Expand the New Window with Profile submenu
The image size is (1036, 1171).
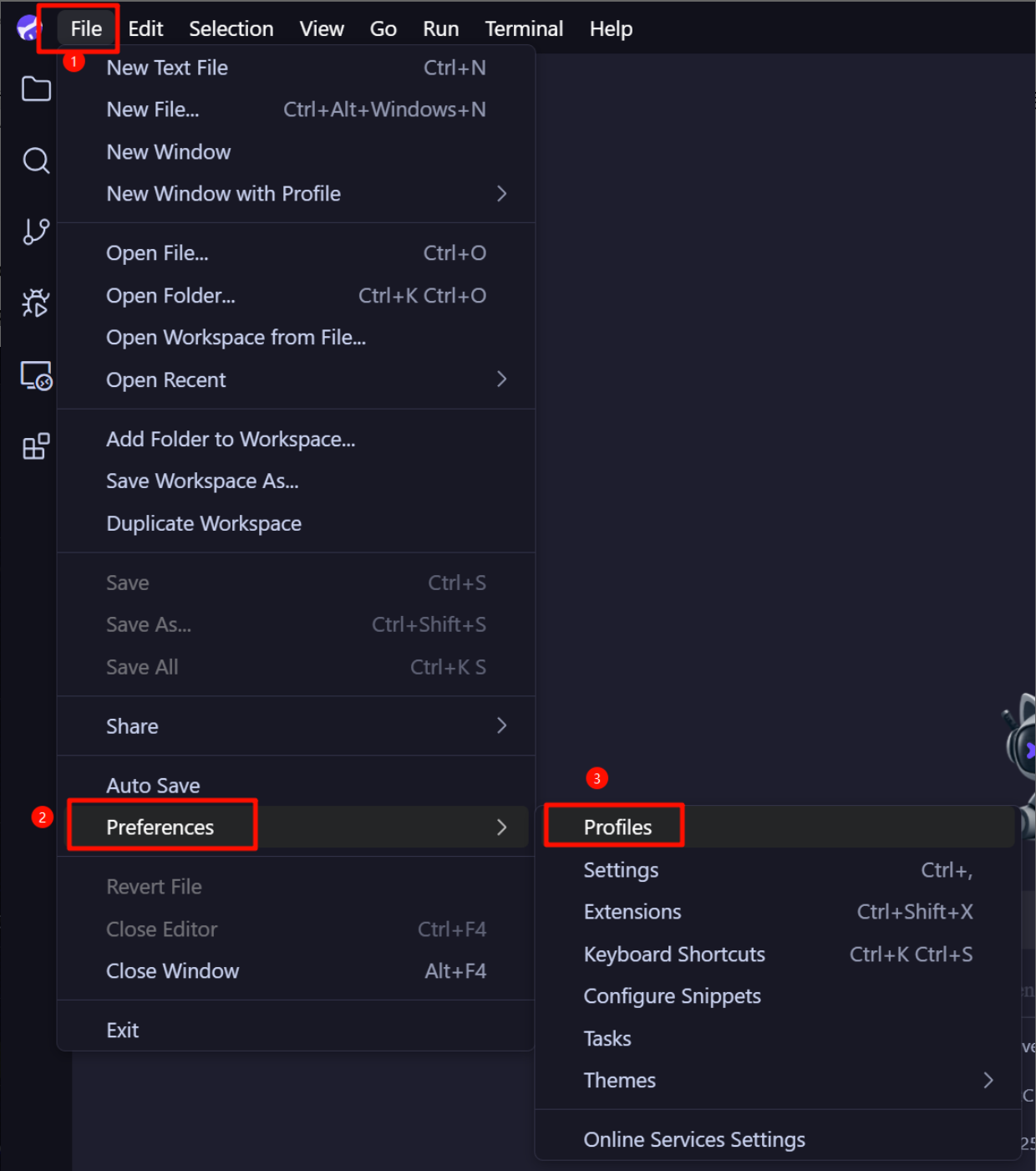(x=223, y=193)
